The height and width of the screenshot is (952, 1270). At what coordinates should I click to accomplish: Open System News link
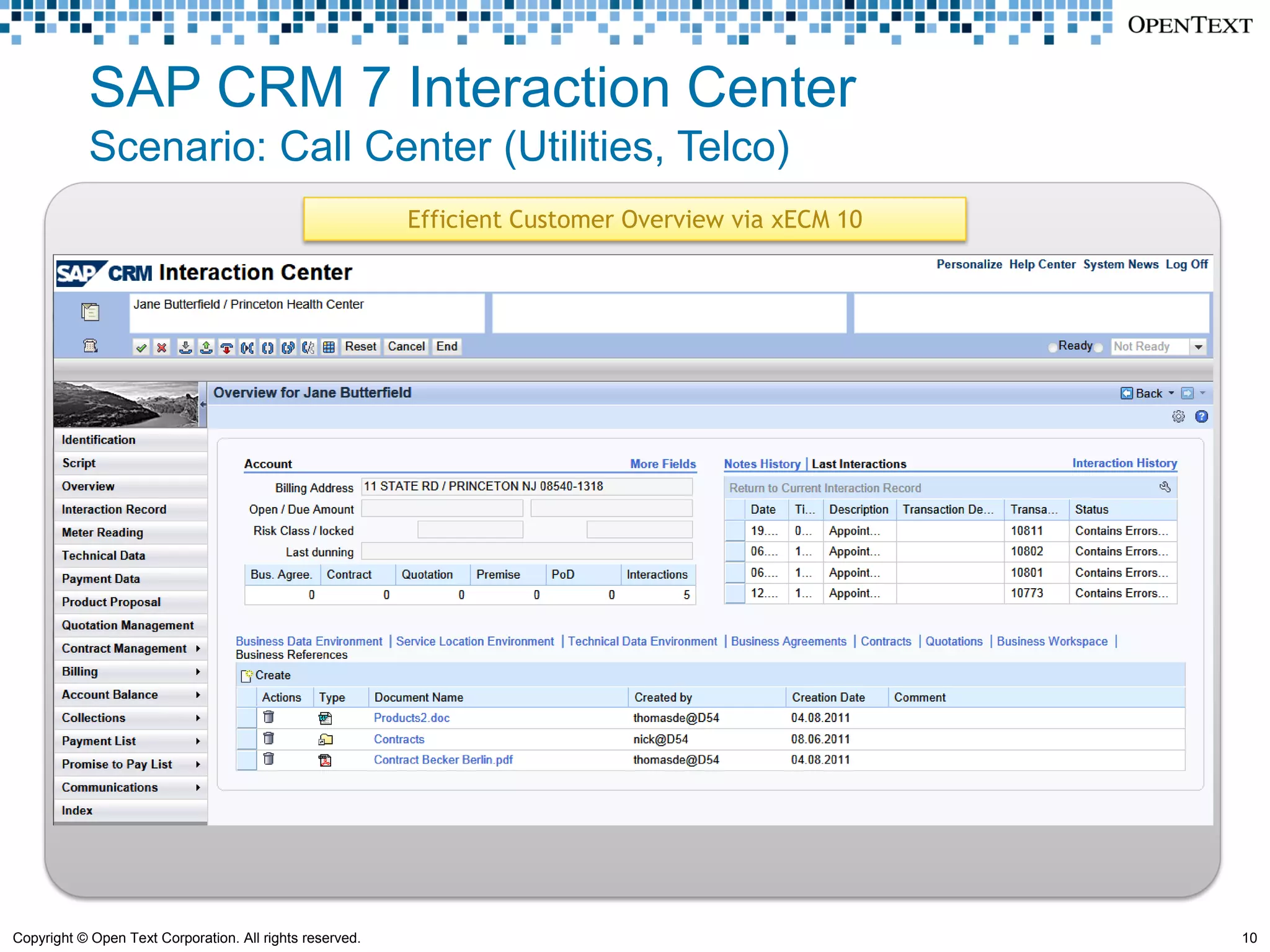click(1121, 264)
